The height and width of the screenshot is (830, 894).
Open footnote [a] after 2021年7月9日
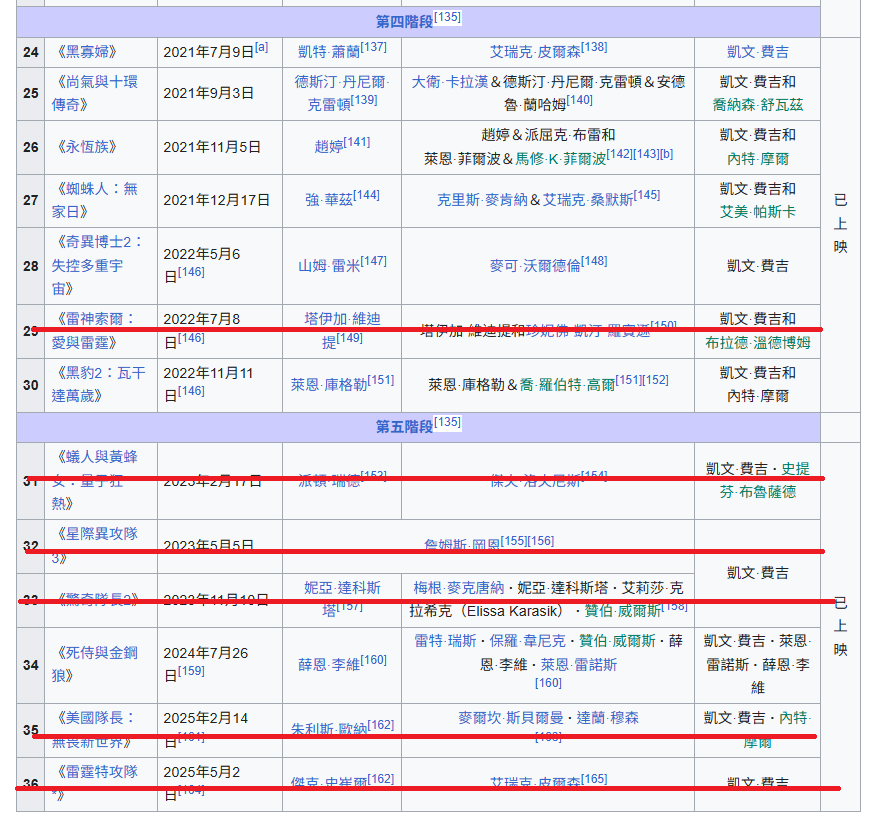[x=261, y=47]
